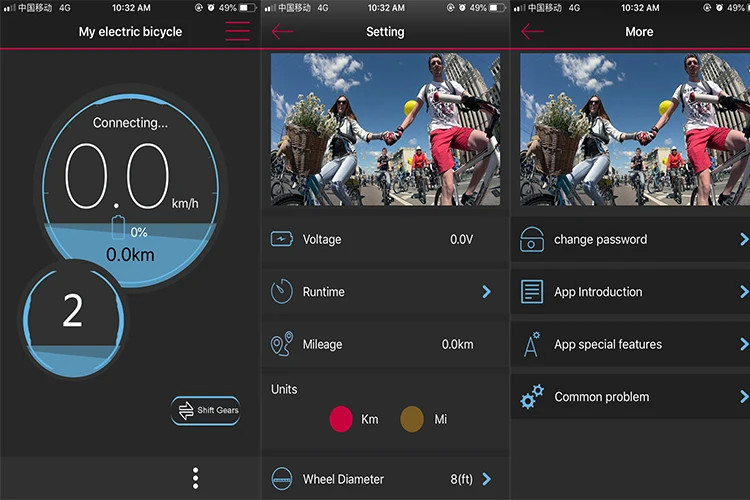Tap the Mi unit label

(x=441, y=419)
